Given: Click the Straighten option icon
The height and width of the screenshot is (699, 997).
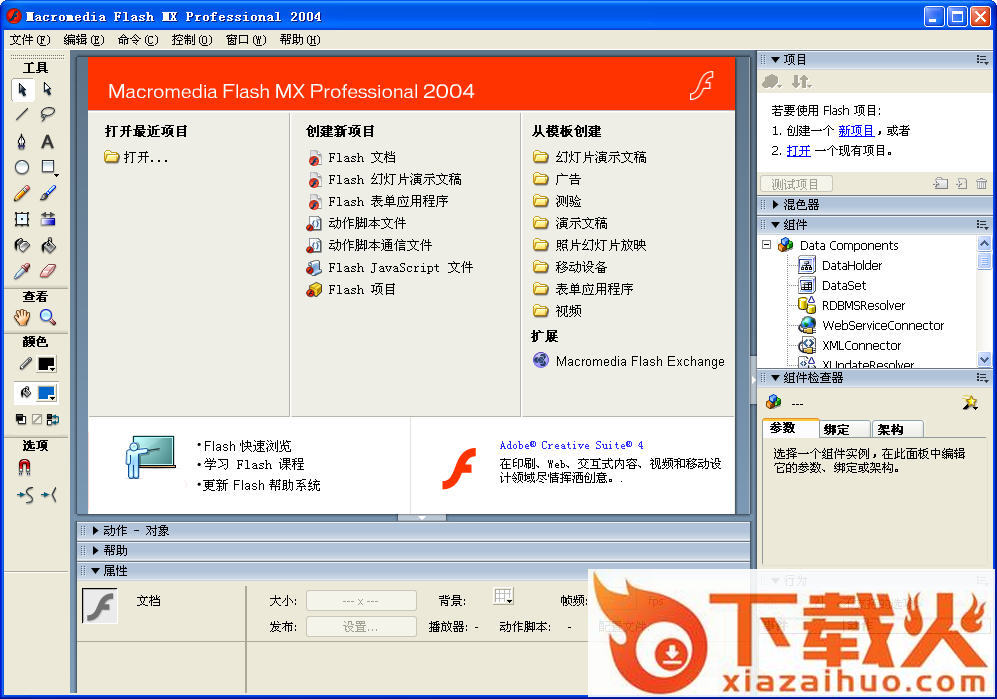Looking at the screenshot, I should point(49,494).
